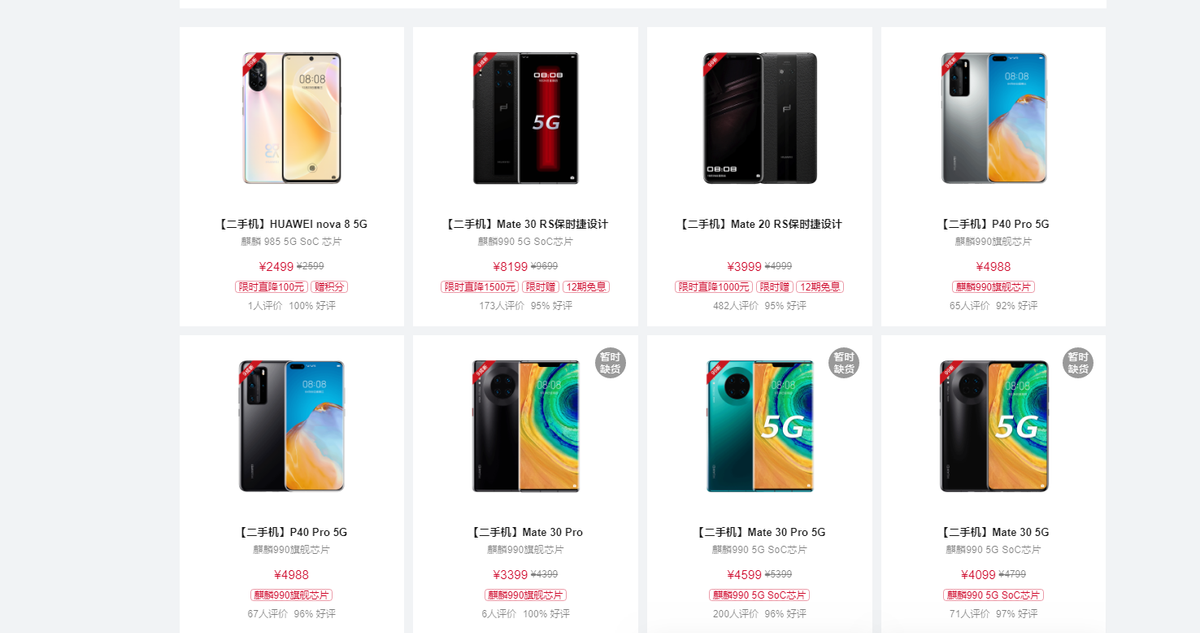Click the 12期免息 tag under Mate 20 RS
The width and height of the screenshot is (1200, 633).
click(x=820, y=287)
